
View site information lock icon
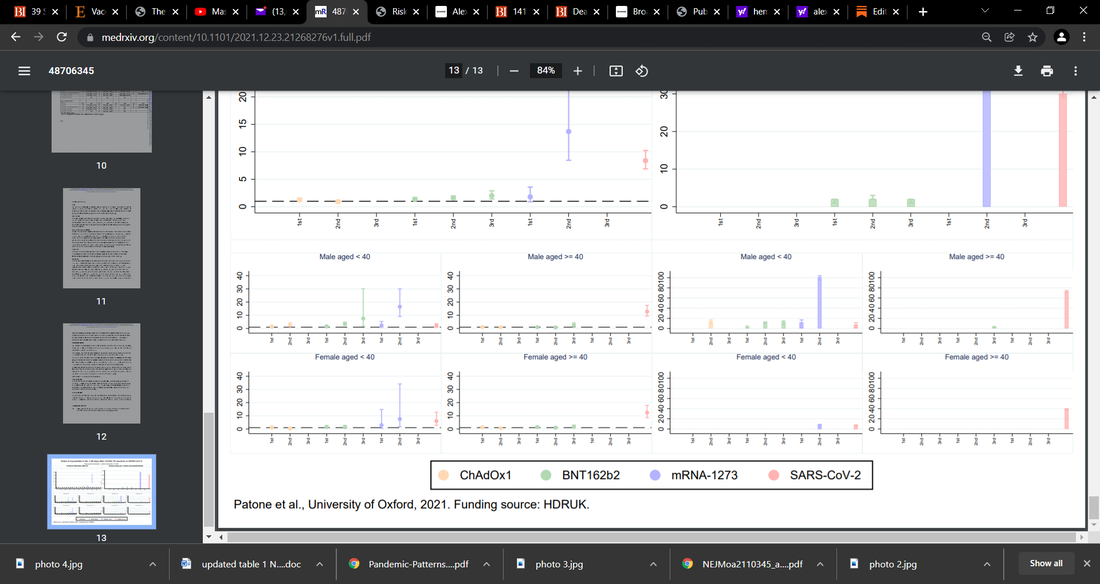[90, 37]
